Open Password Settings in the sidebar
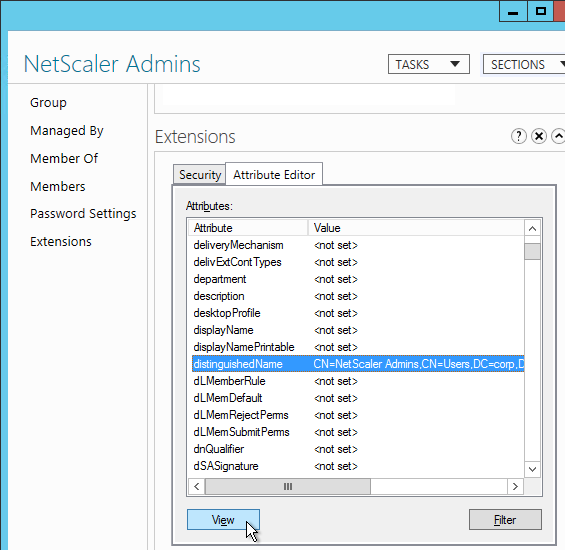 click(x=83, y=213)
